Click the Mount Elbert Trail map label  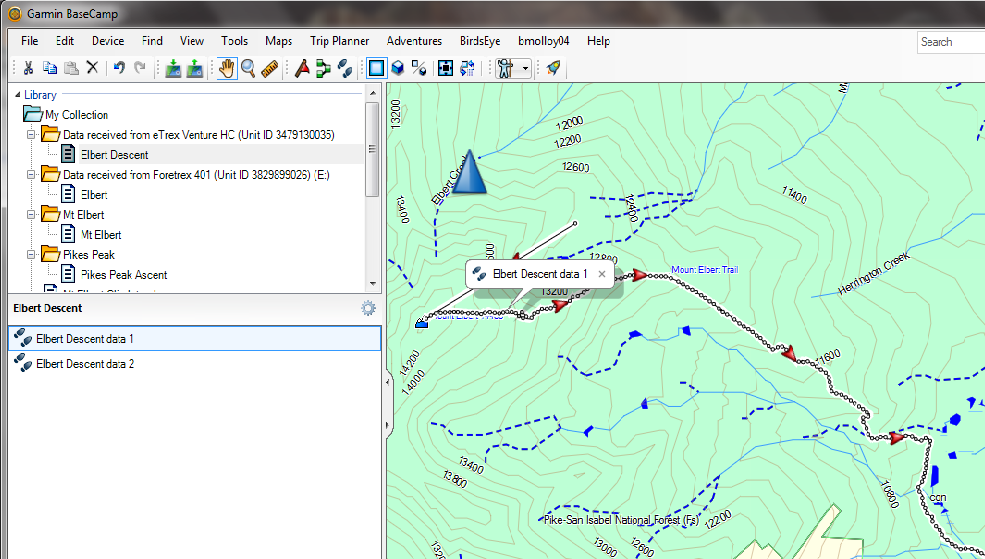[x=704, y=269]
